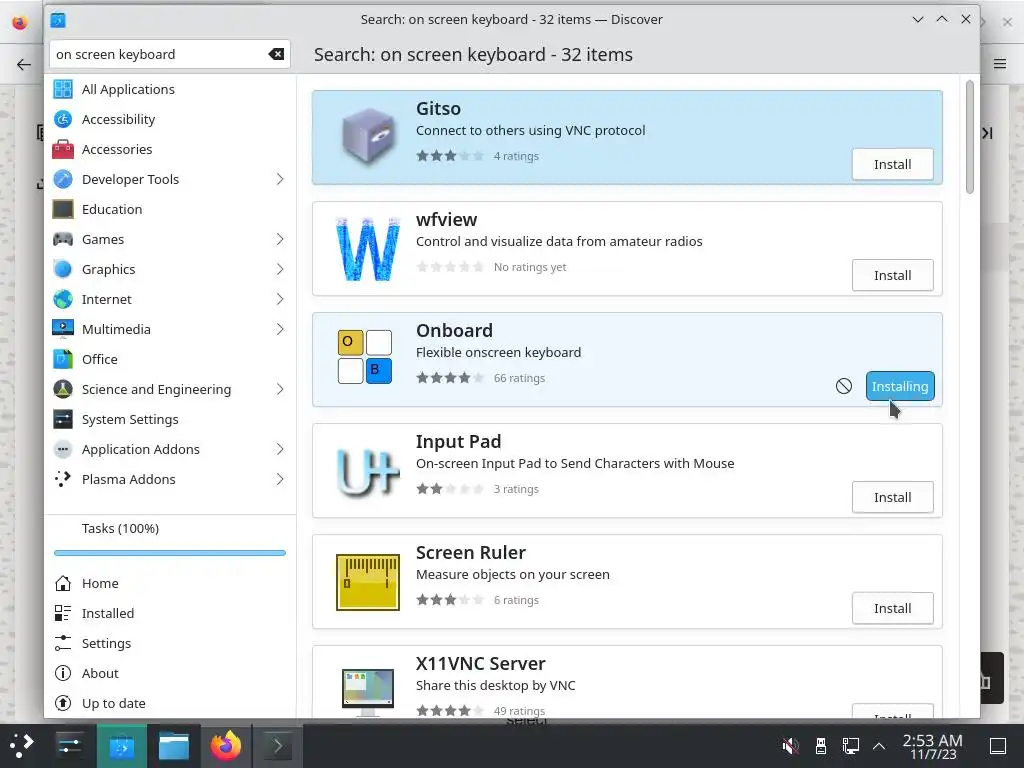Click the Internet category icon

(x=63, y=299)
